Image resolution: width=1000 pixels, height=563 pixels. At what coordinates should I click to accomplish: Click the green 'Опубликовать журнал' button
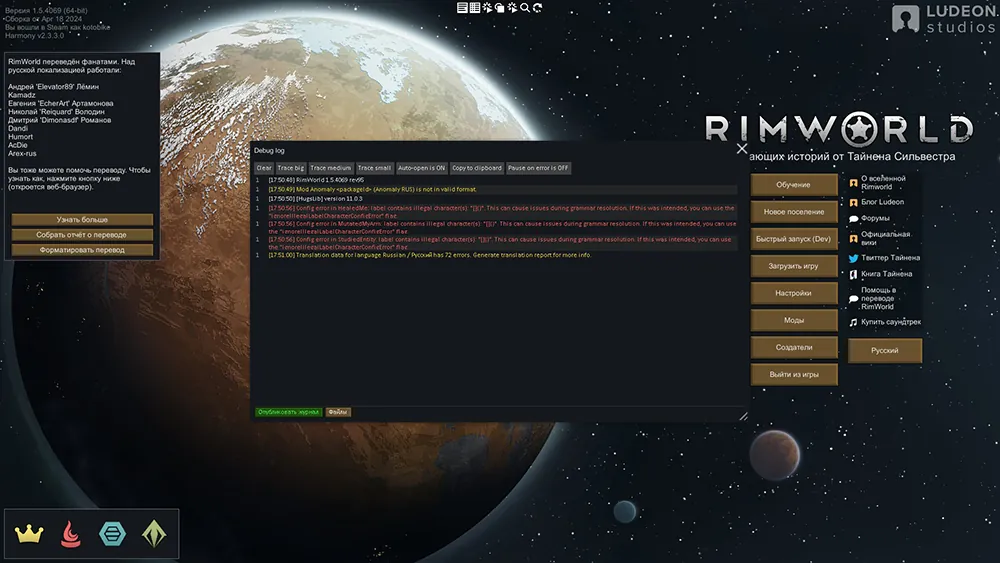click(x=288, y=411)
